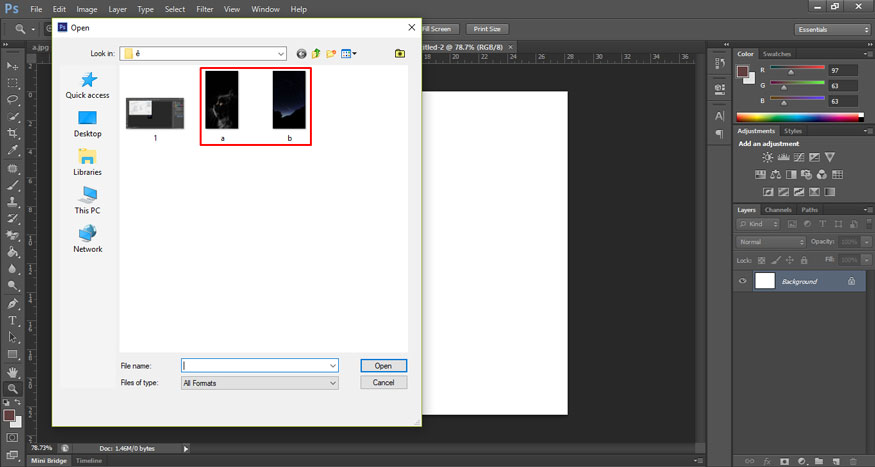This screenshot has width=875, height=467.
Task: Switch to the Swatches tab
Action: [x=777, y=54]
